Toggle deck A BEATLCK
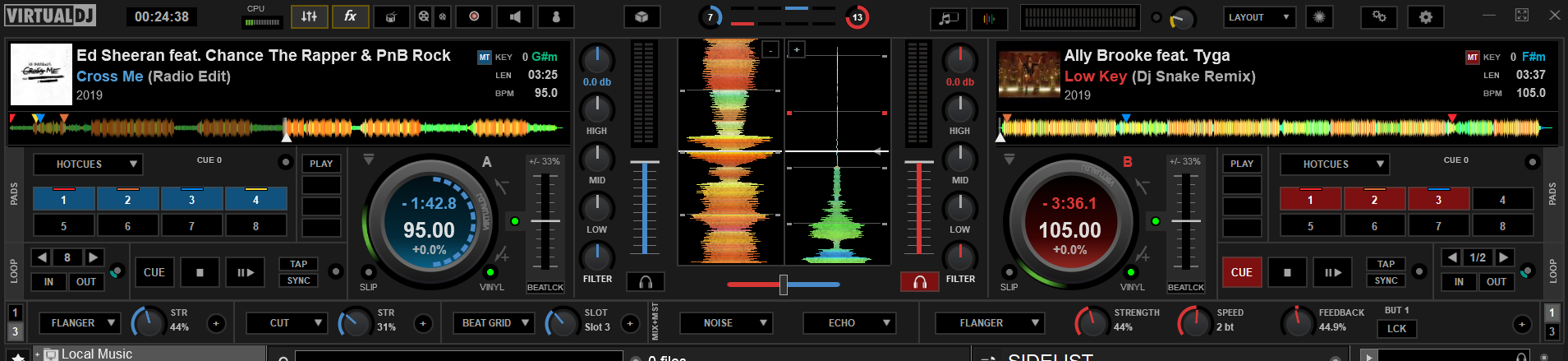1568x361 pixels. (545, 287)
